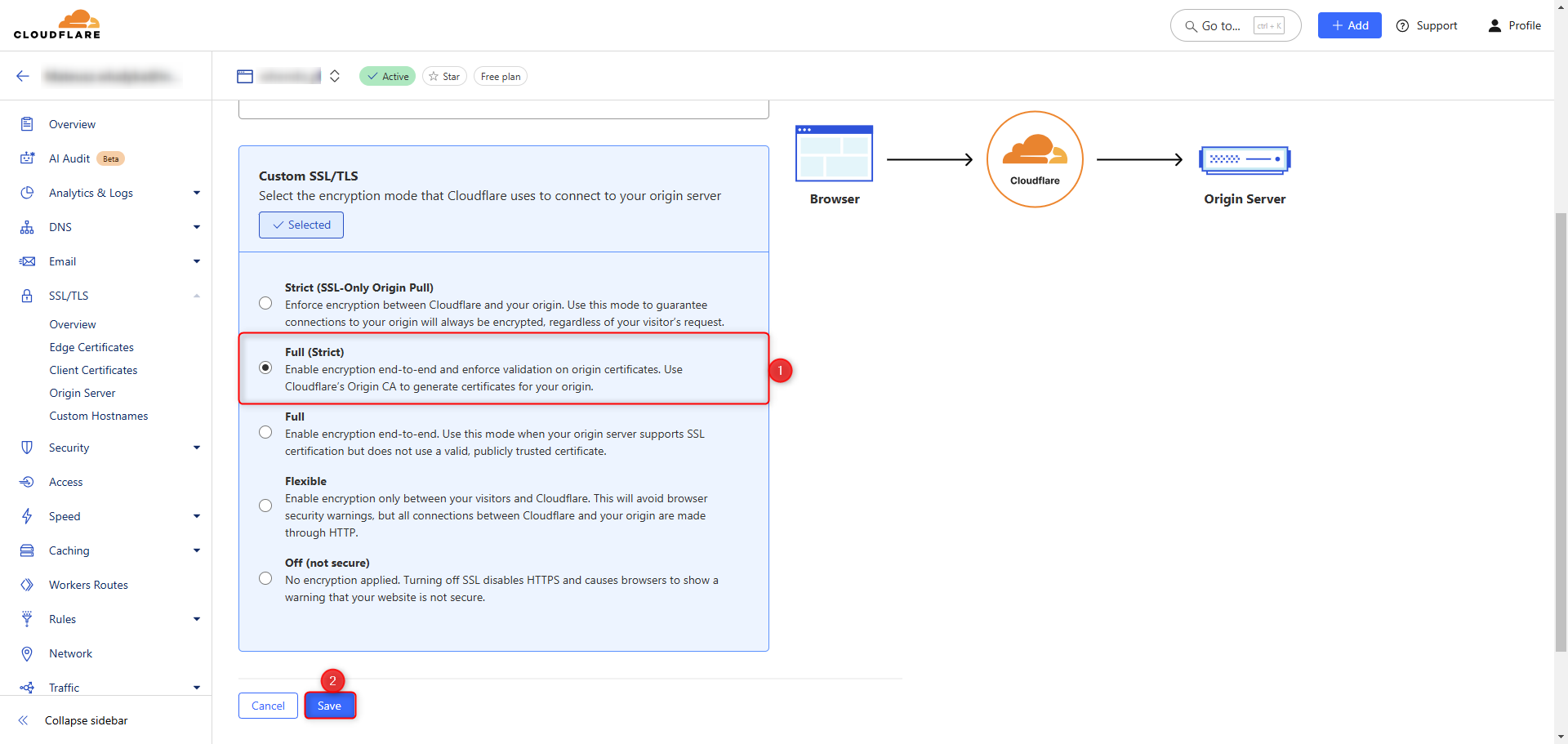Click the Access icon in the sidebar
Screen dimensions: 1568x744
pos(27,482)
